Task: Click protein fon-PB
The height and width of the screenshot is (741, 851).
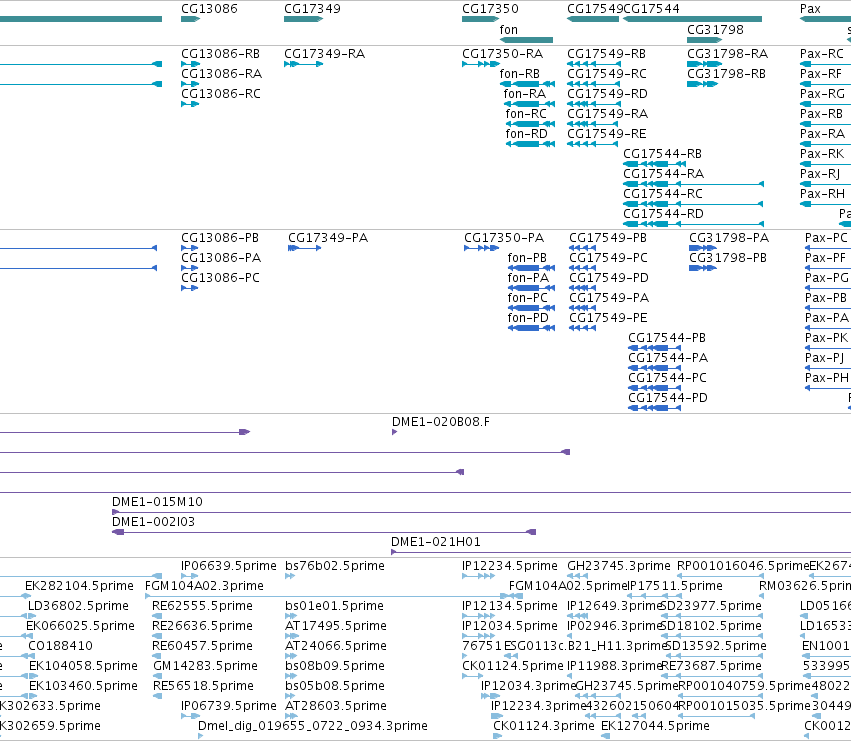Action: (527, 258)
